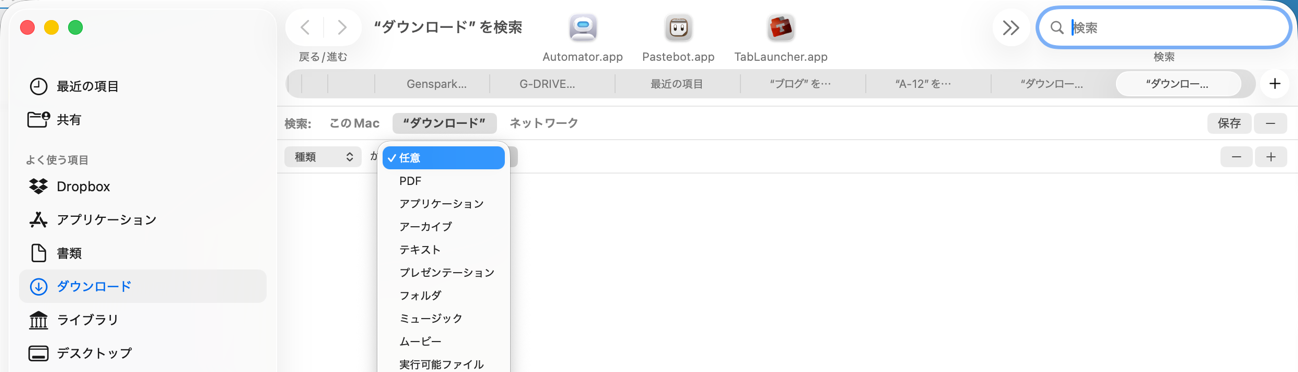Open TabLauncher.app toolbar icon
This screenshot has width=1298, height=372.
click(x=781, y=28)
